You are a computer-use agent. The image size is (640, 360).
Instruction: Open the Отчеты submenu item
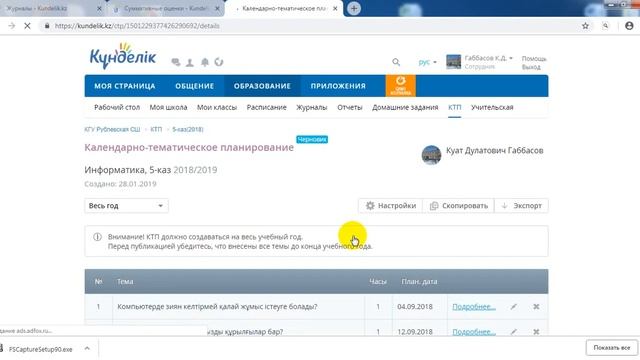click(x=349, y=107)
